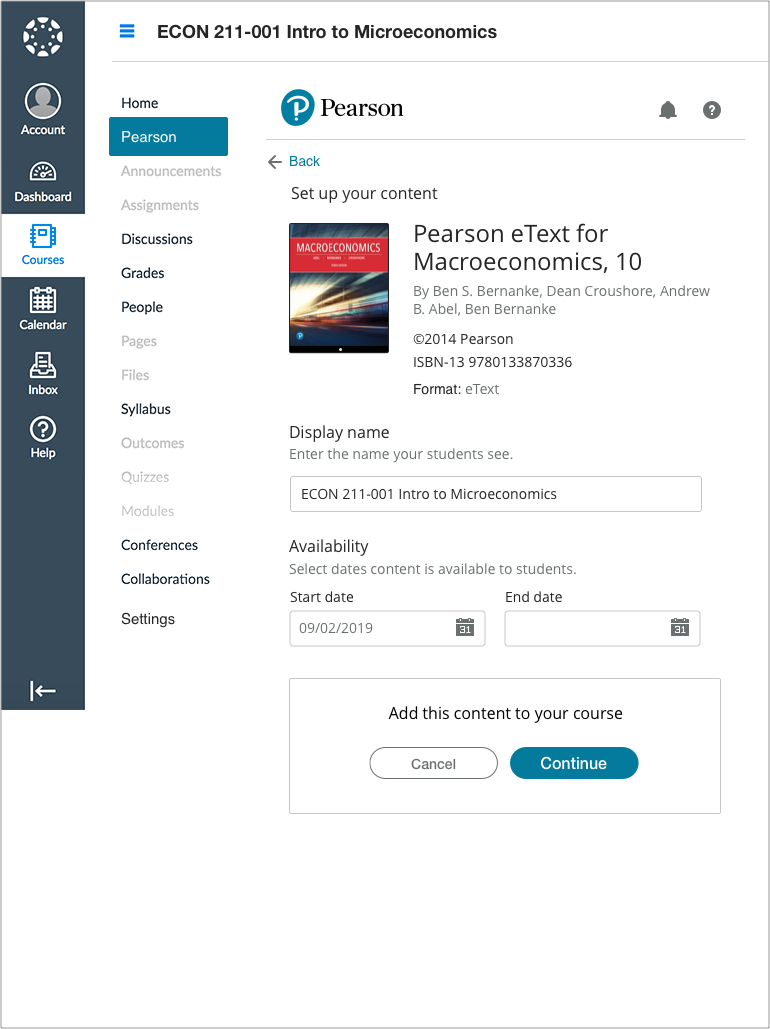Click the Back link

(304, 161)
